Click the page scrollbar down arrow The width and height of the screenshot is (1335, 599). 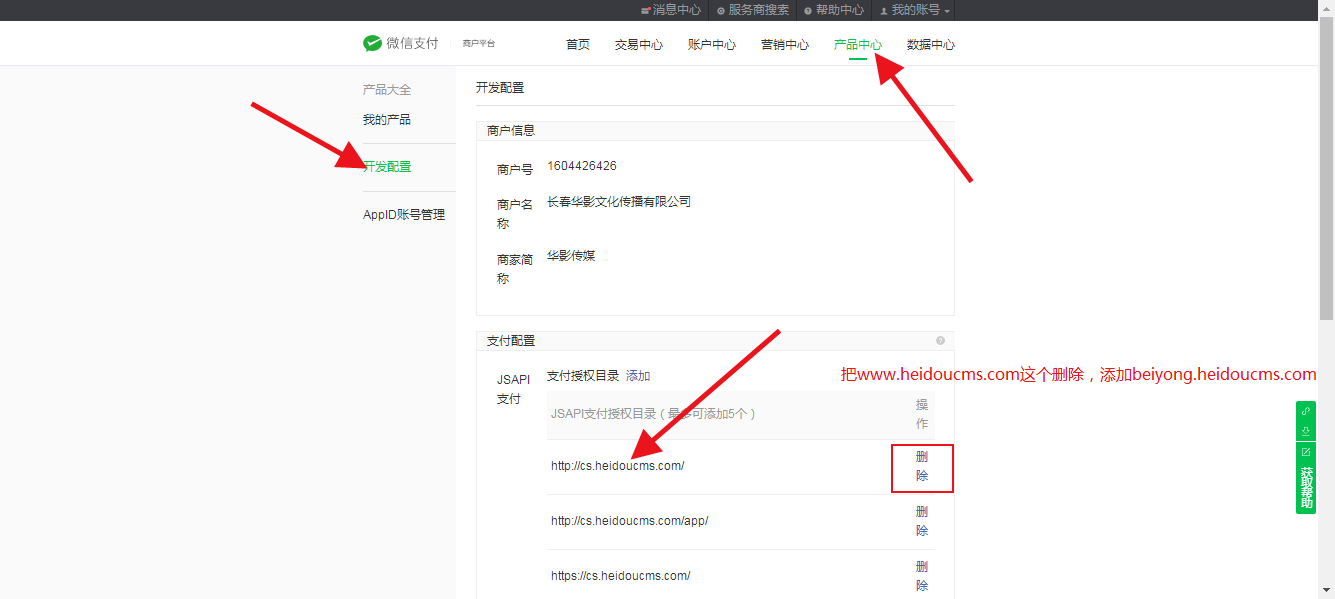[x=1326, y=590]
